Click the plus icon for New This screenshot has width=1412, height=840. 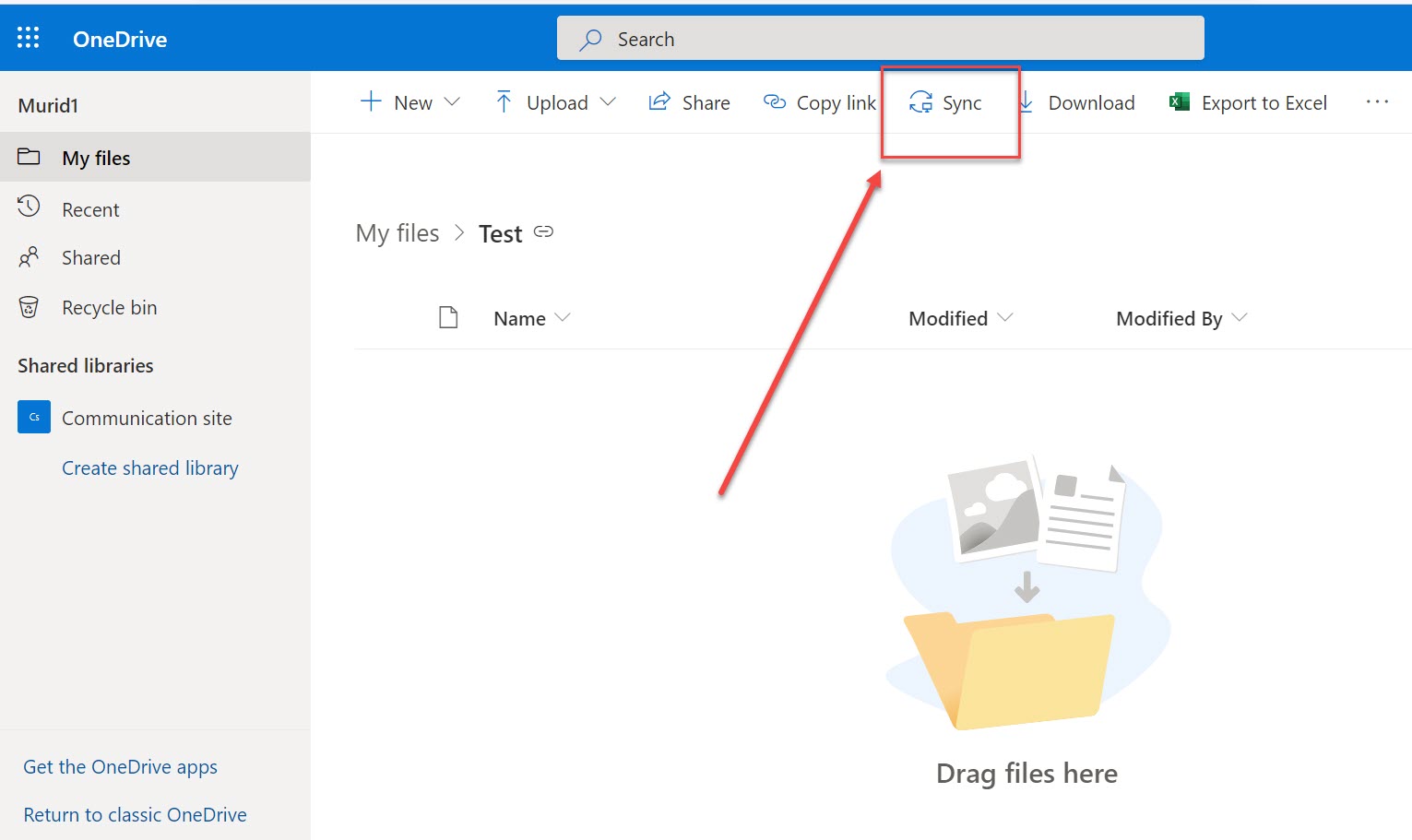(x=371, y=101)
